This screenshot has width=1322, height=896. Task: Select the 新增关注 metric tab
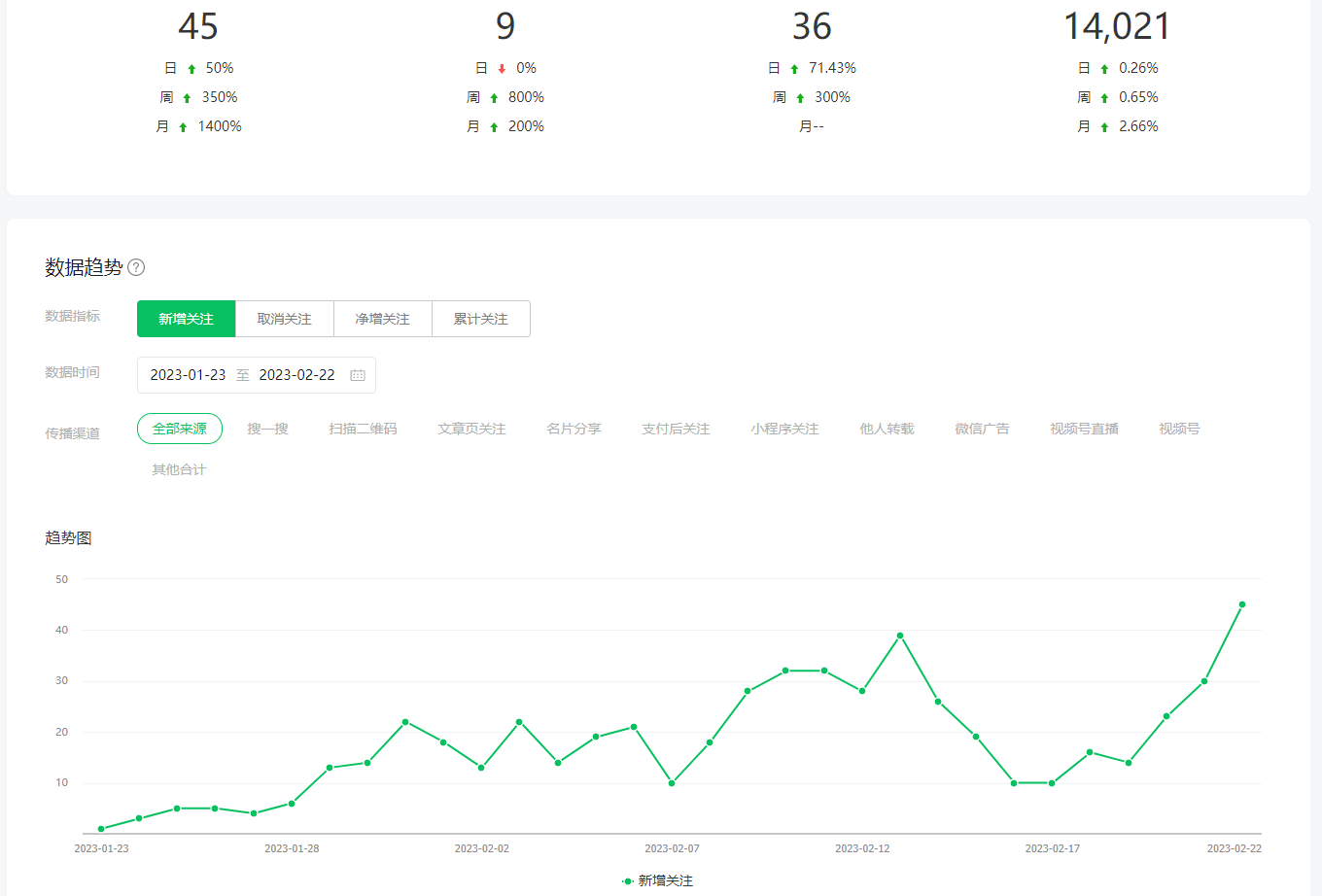tap(186, 319)
